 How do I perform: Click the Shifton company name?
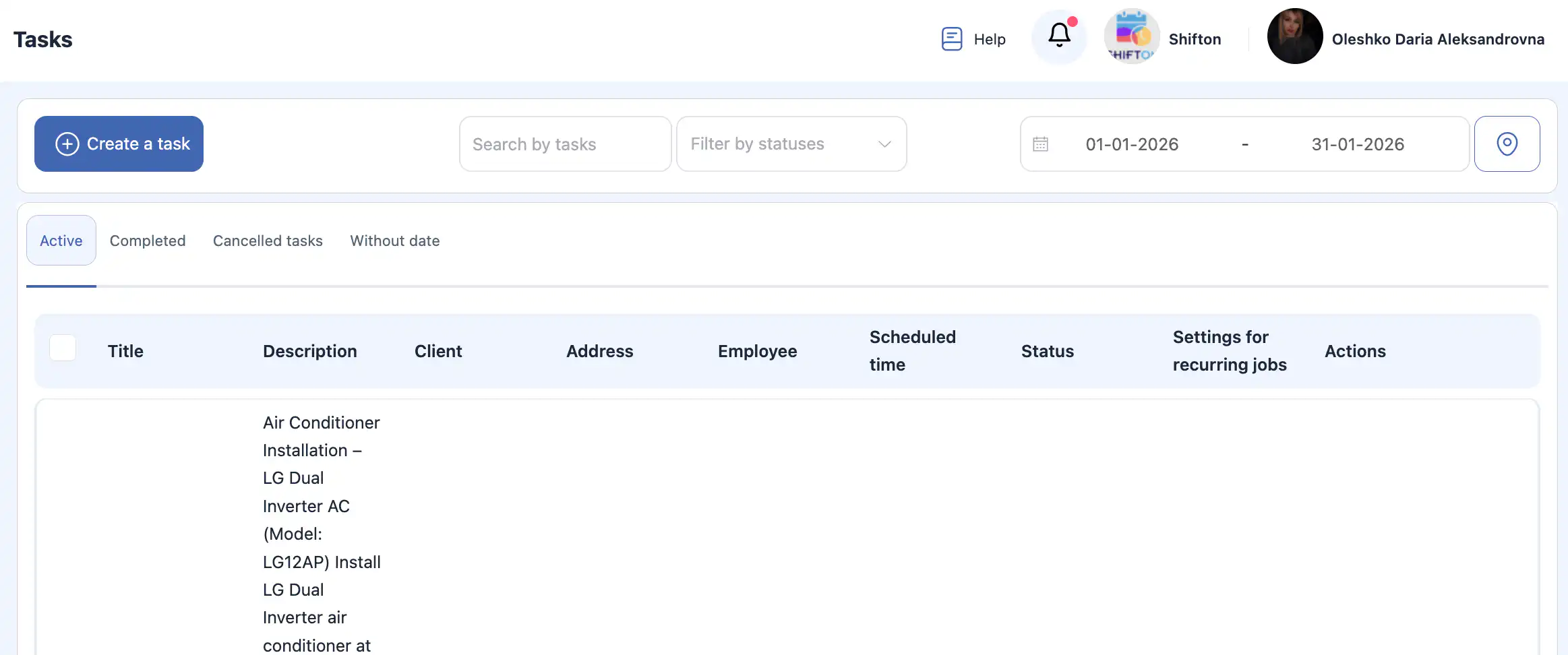point(1195,39)
